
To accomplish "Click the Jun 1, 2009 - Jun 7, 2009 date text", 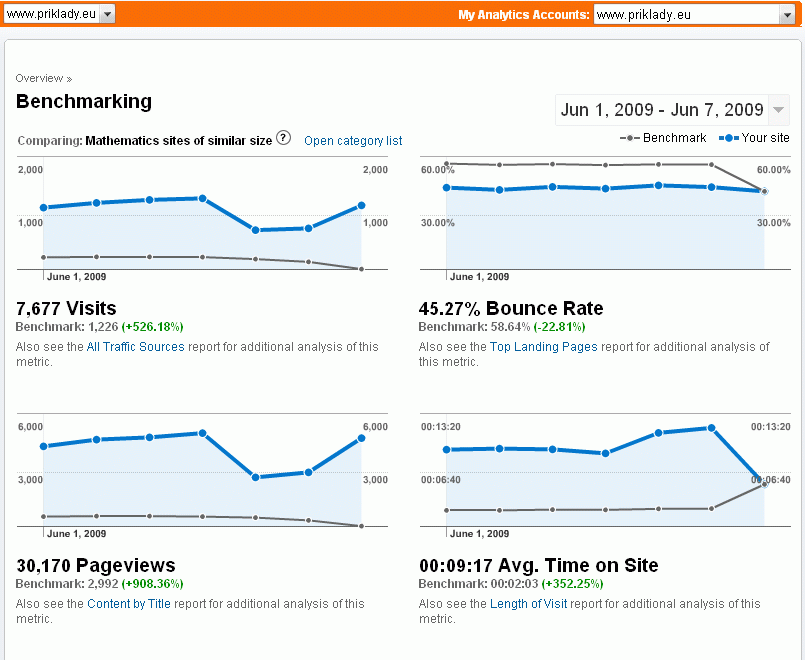I will (661, 110).
